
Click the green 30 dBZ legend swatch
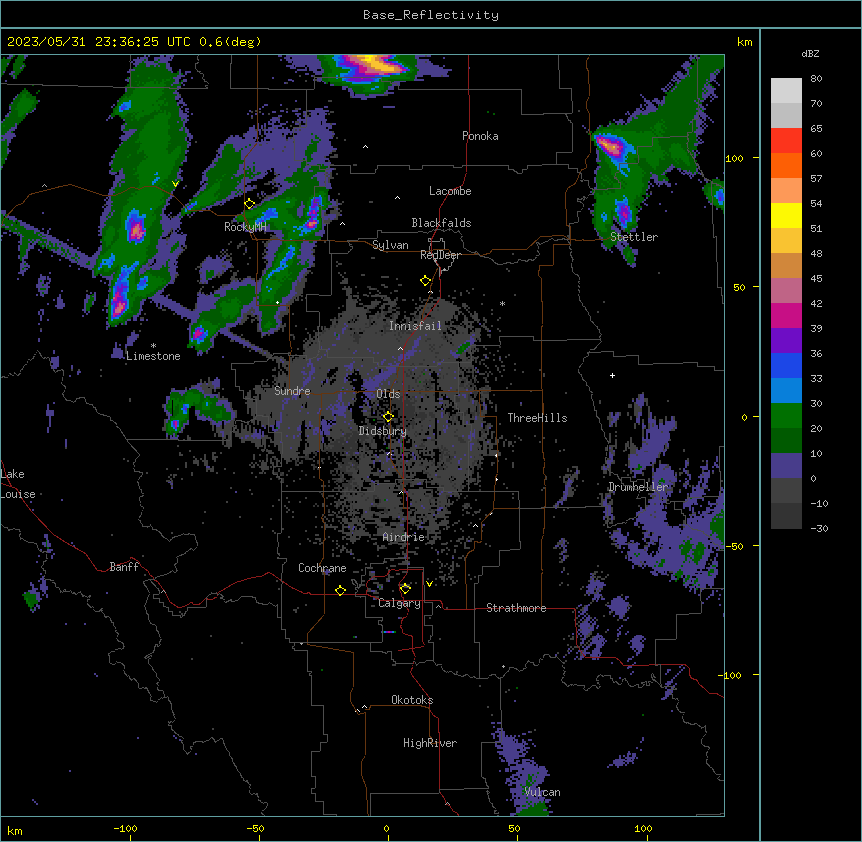pos(786,416)
